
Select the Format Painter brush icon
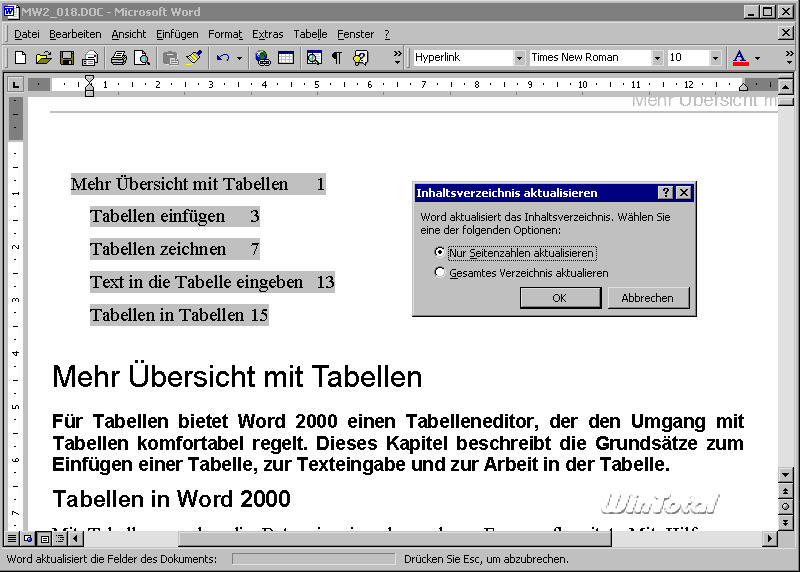click(x=194, y=58)
